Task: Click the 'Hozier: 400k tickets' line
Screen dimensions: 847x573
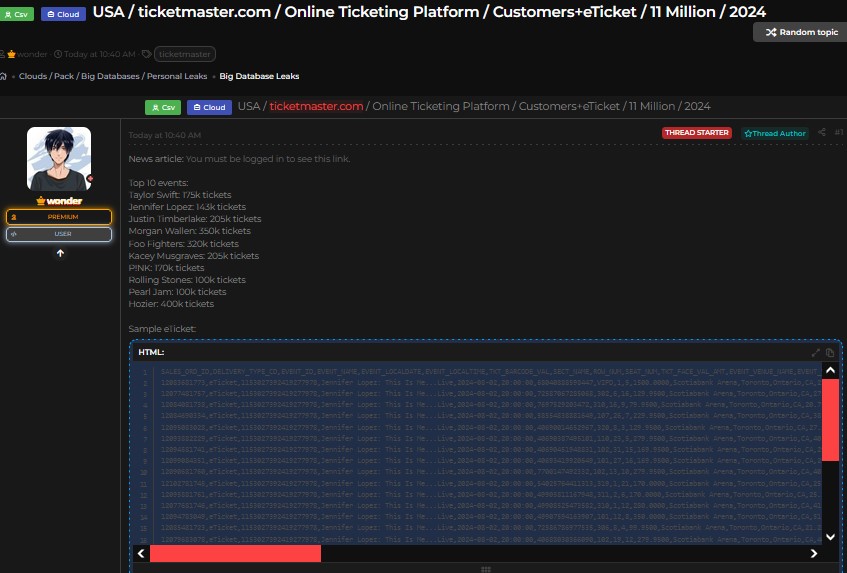Action: pos(171,304)
